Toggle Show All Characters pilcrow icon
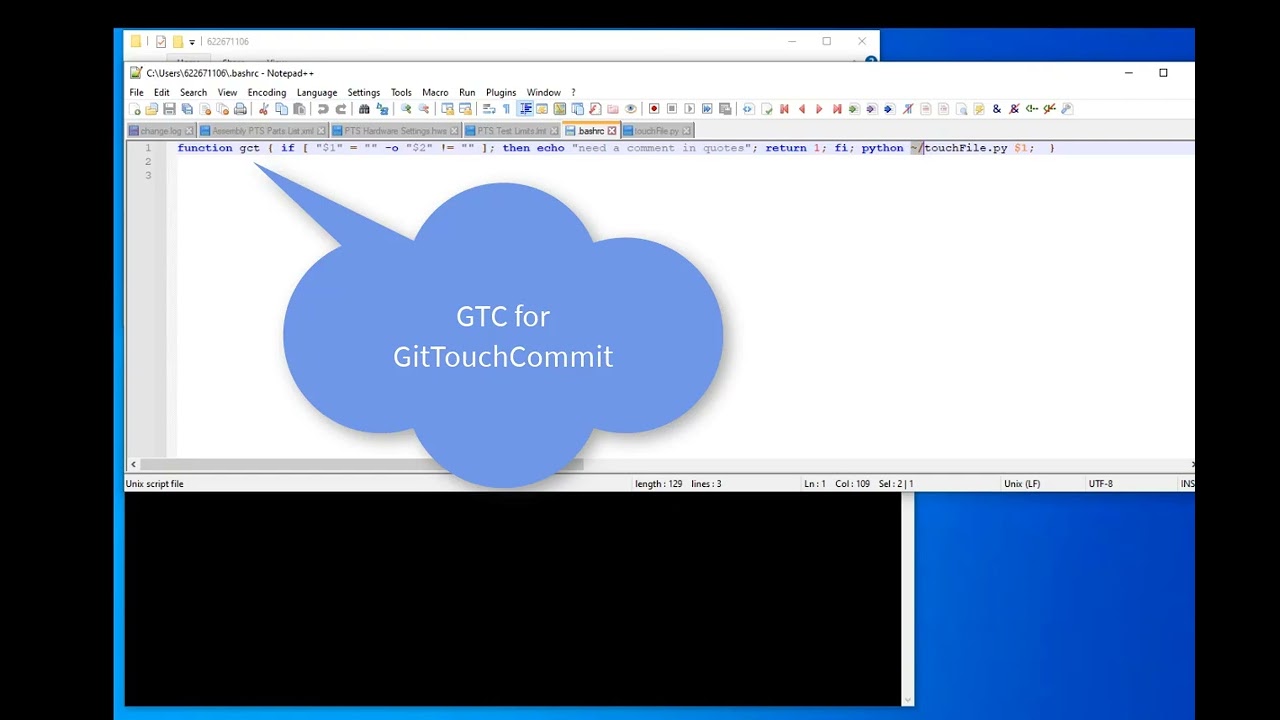Image resolution: width=1280 pixels, height=720 pixels. pyautogui.click(x=506, y=109)
